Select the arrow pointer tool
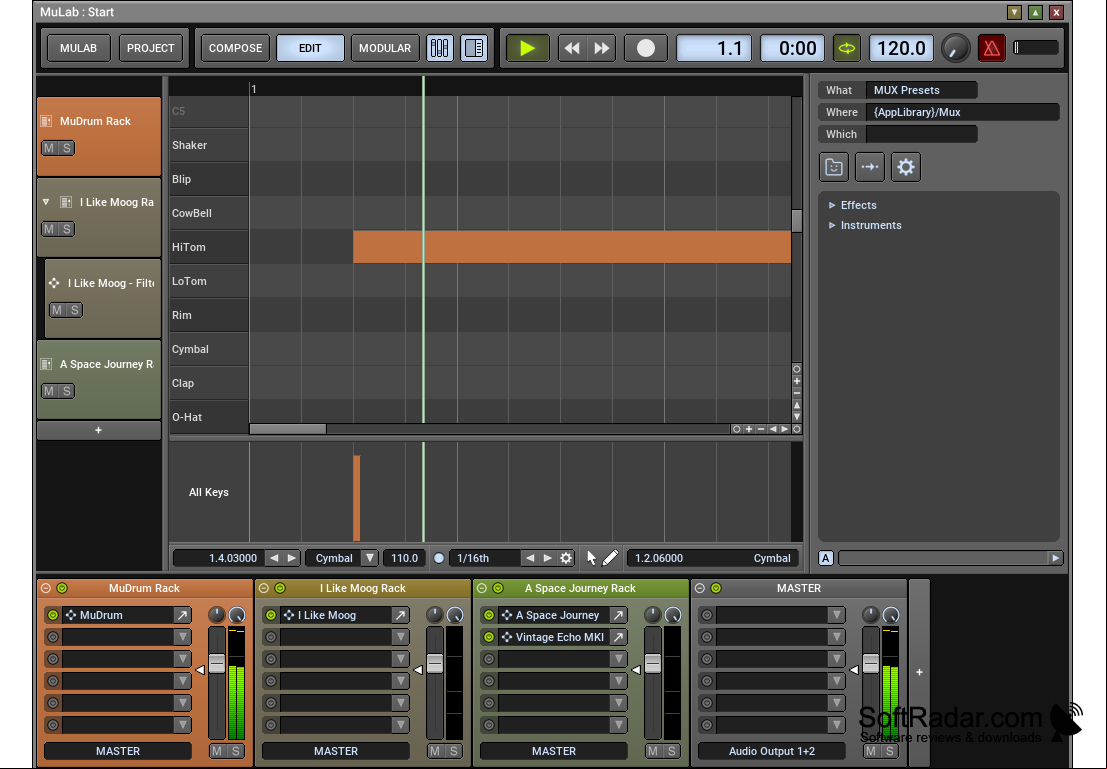This screenshot has height=769, width=1107. click(x=592, y=558)
